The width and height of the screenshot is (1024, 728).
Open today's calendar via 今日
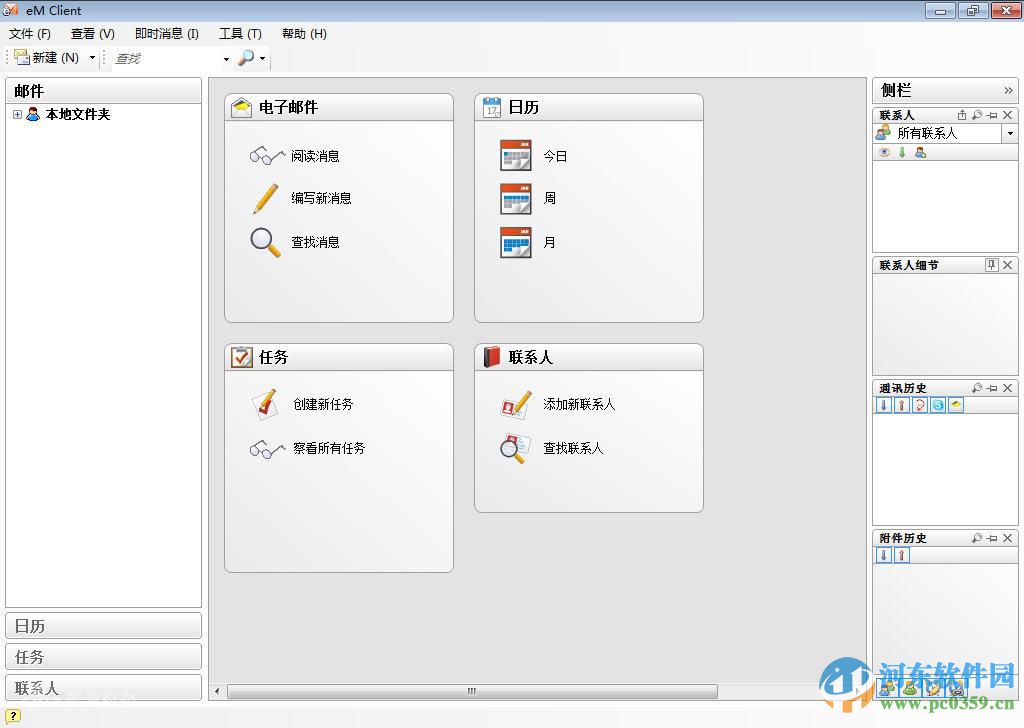pyautogui.click(x=556, y=155)
